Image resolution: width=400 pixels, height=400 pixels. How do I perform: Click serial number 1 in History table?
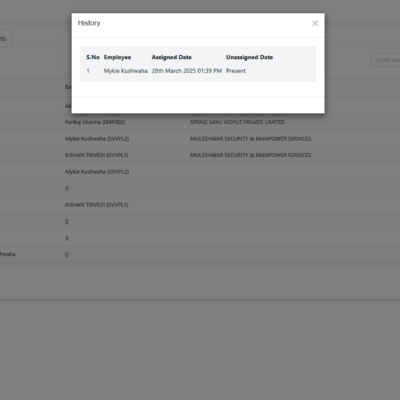pos(88,71)
